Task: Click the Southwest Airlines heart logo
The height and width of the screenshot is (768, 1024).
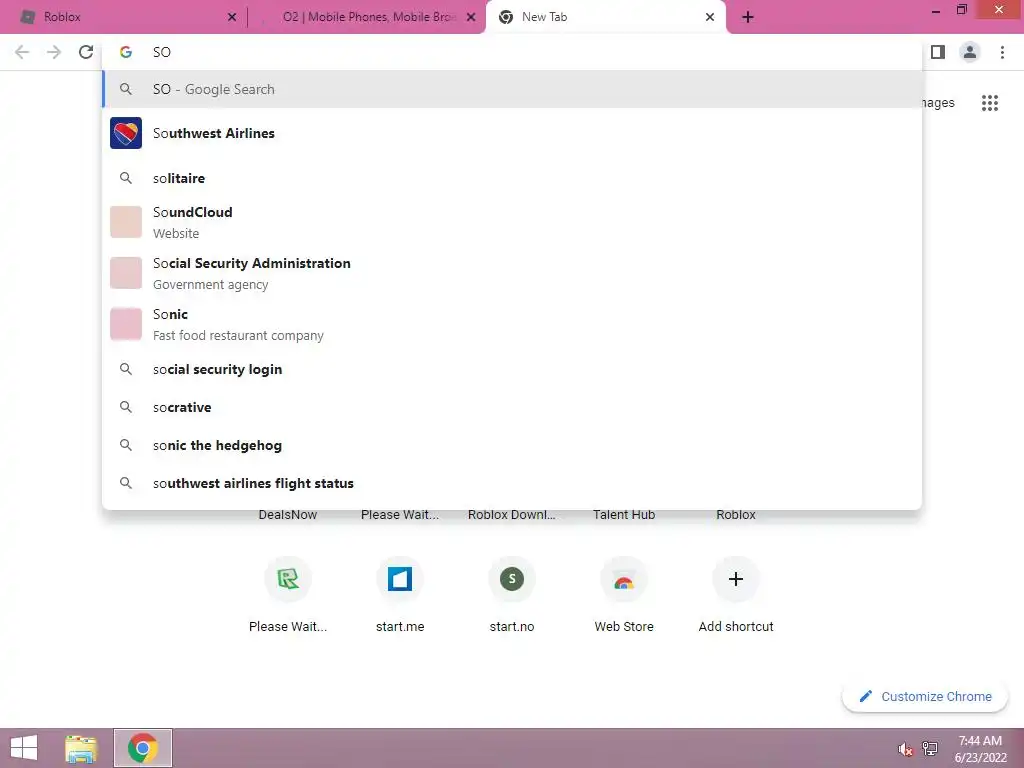Action: (126, 133)
